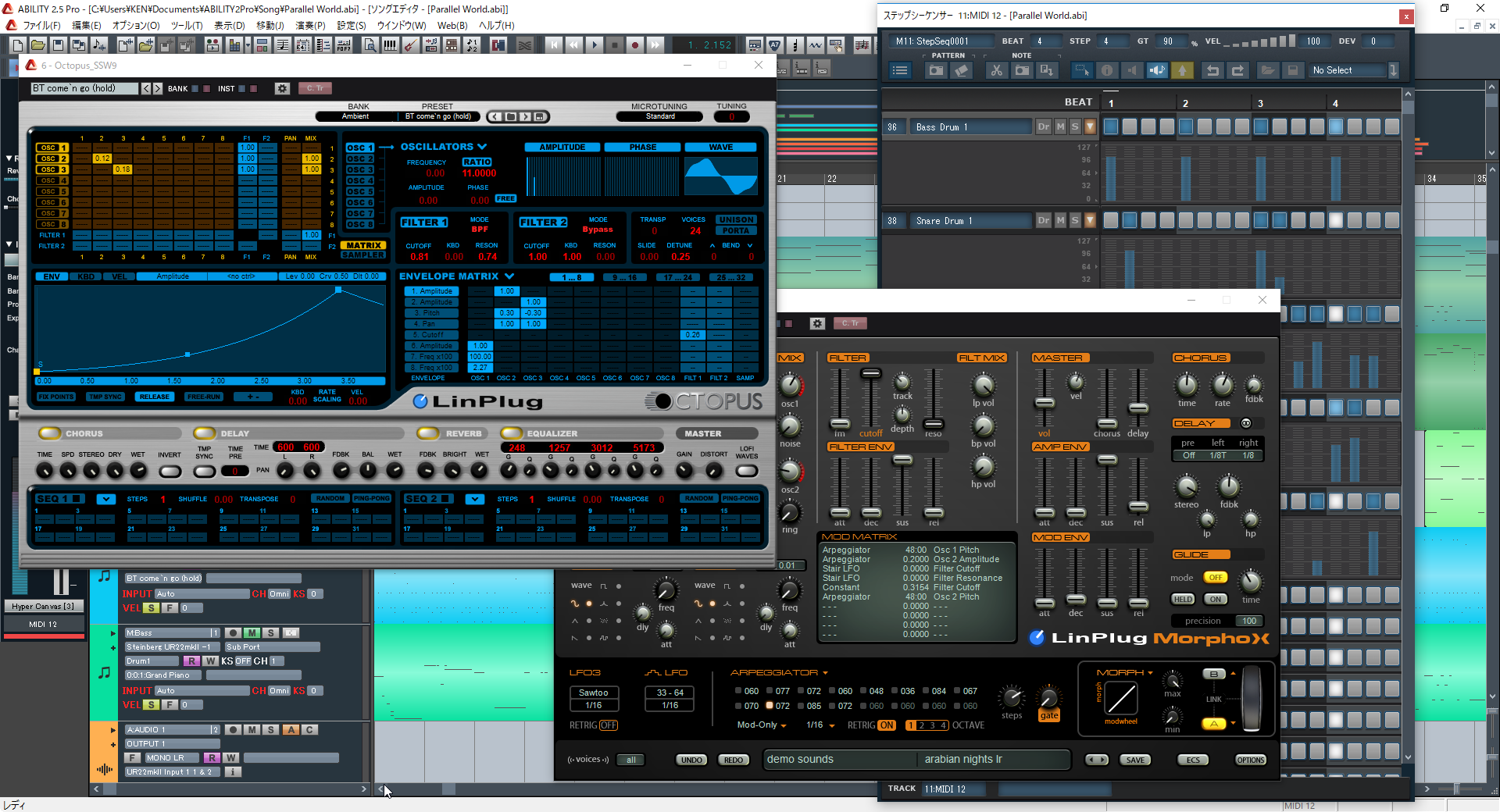
Task: Switch to the PHASE tab in Octopus
Action: tap(643, 147)
